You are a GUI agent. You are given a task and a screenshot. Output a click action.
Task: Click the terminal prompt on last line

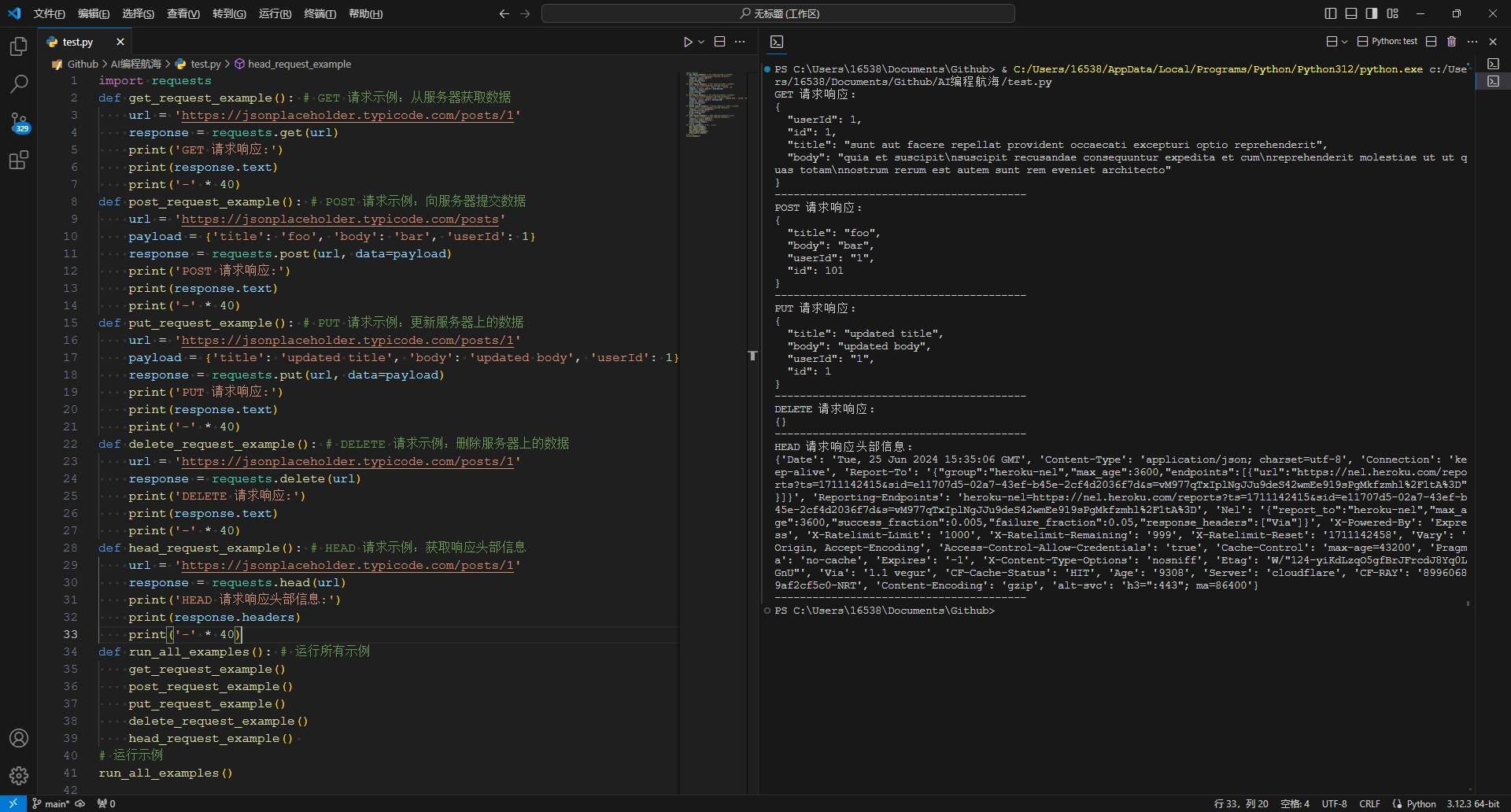point(885,611)
